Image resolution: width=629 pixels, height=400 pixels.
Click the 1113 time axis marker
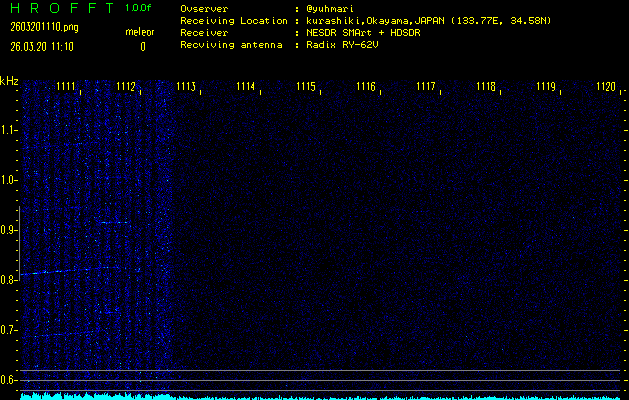tap(186, 86)
